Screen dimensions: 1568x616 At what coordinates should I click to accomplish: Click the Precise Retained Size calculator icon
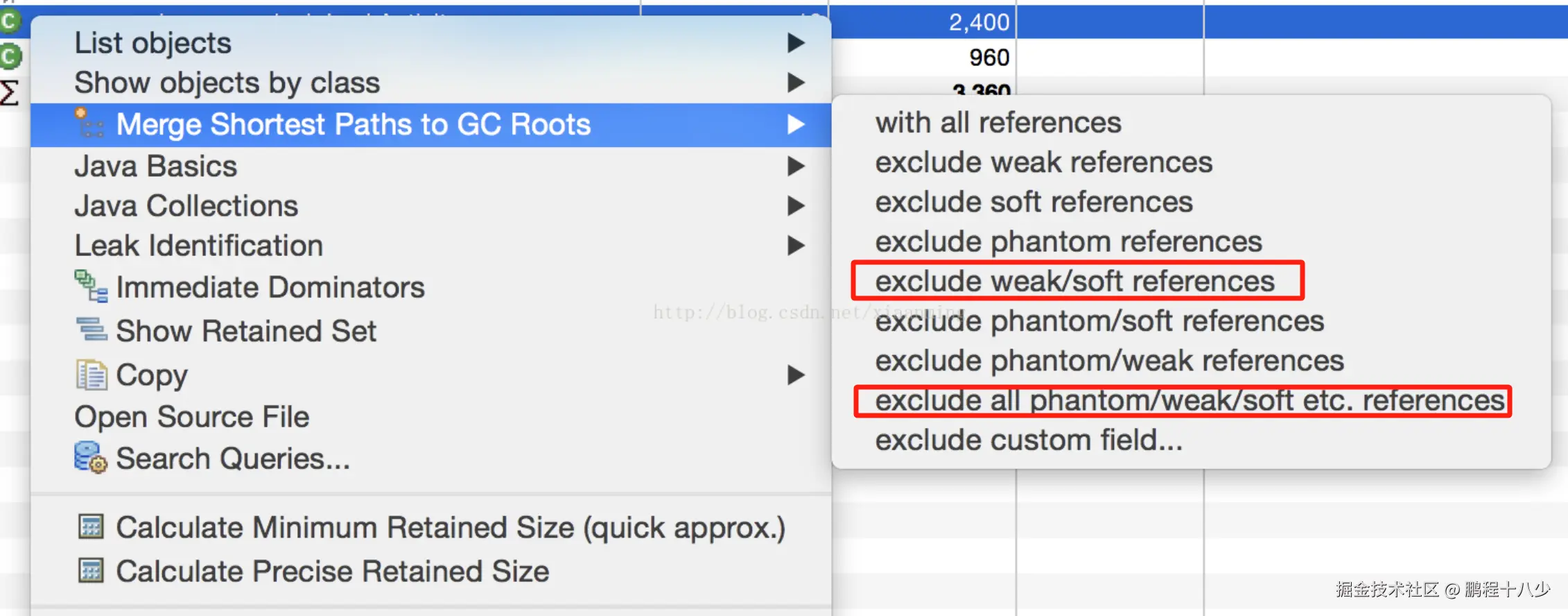click(91, 571)
